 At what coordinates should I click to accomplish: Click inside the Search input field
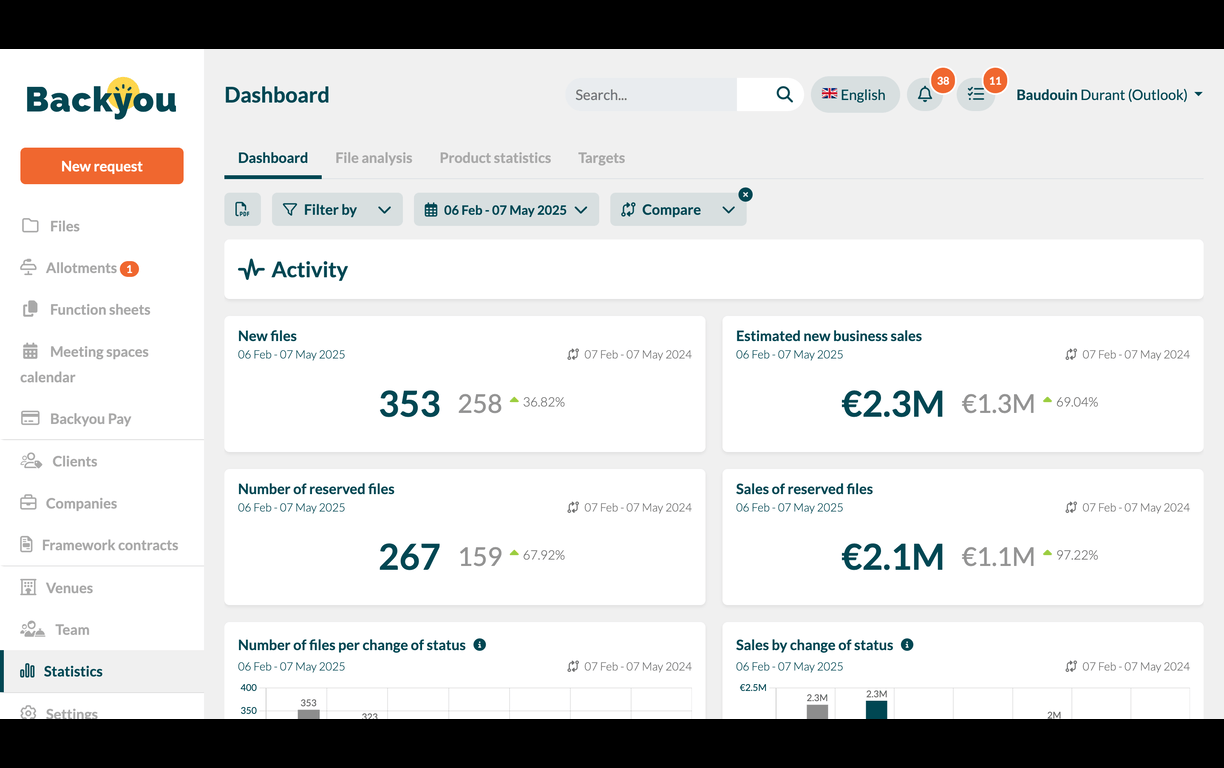(x=651, y=95)
